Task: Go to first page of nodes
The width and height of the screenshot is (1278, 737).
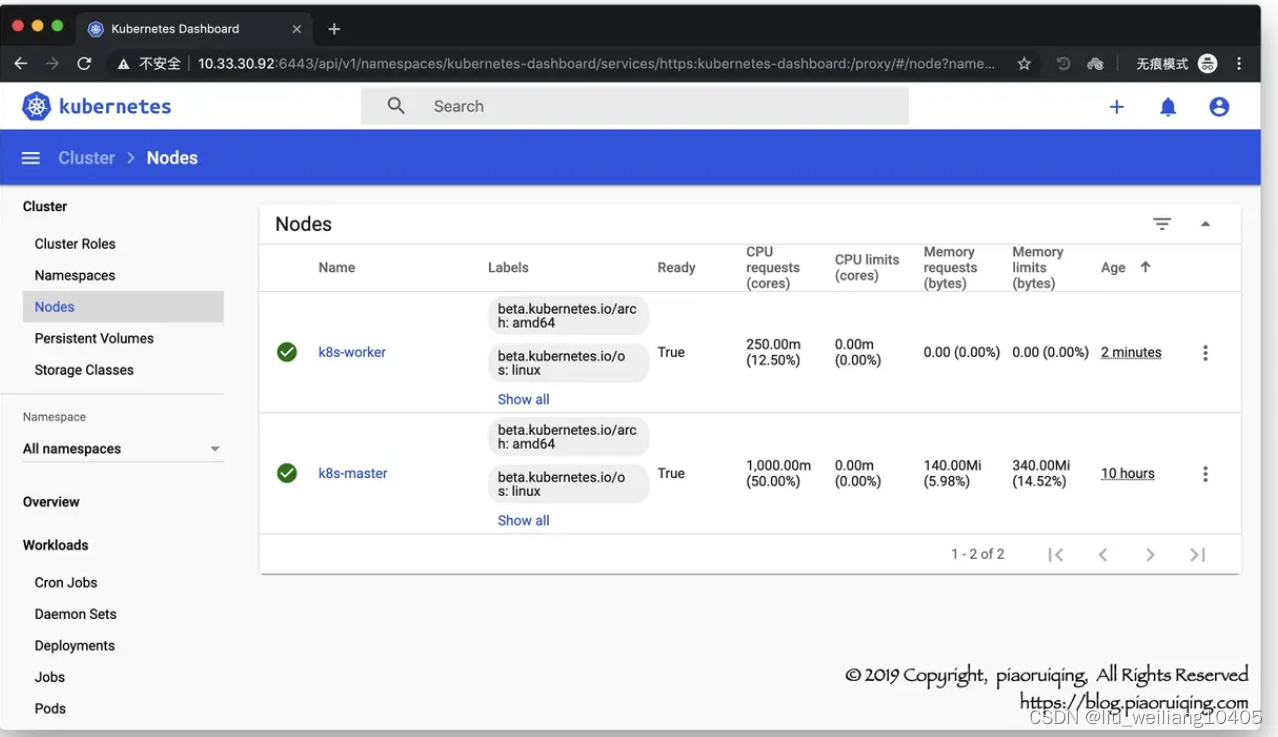Action: (x=1055, y=554)
